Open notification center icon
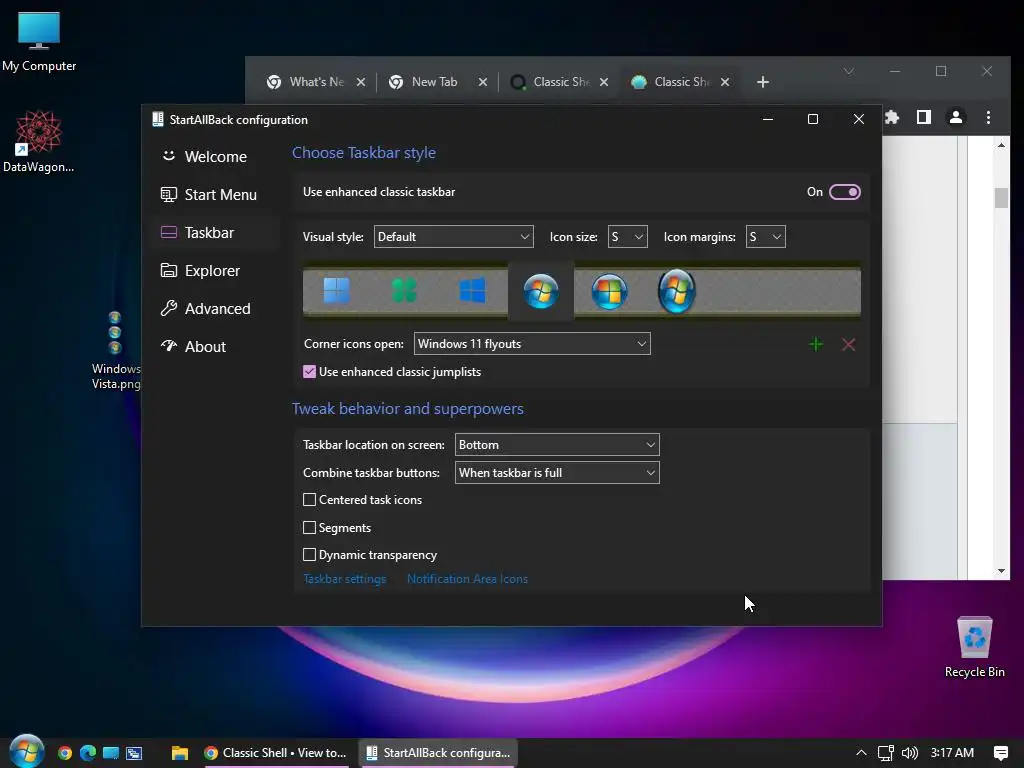The height and width of the screenshot is (768, 1024). click(1000, 753)
